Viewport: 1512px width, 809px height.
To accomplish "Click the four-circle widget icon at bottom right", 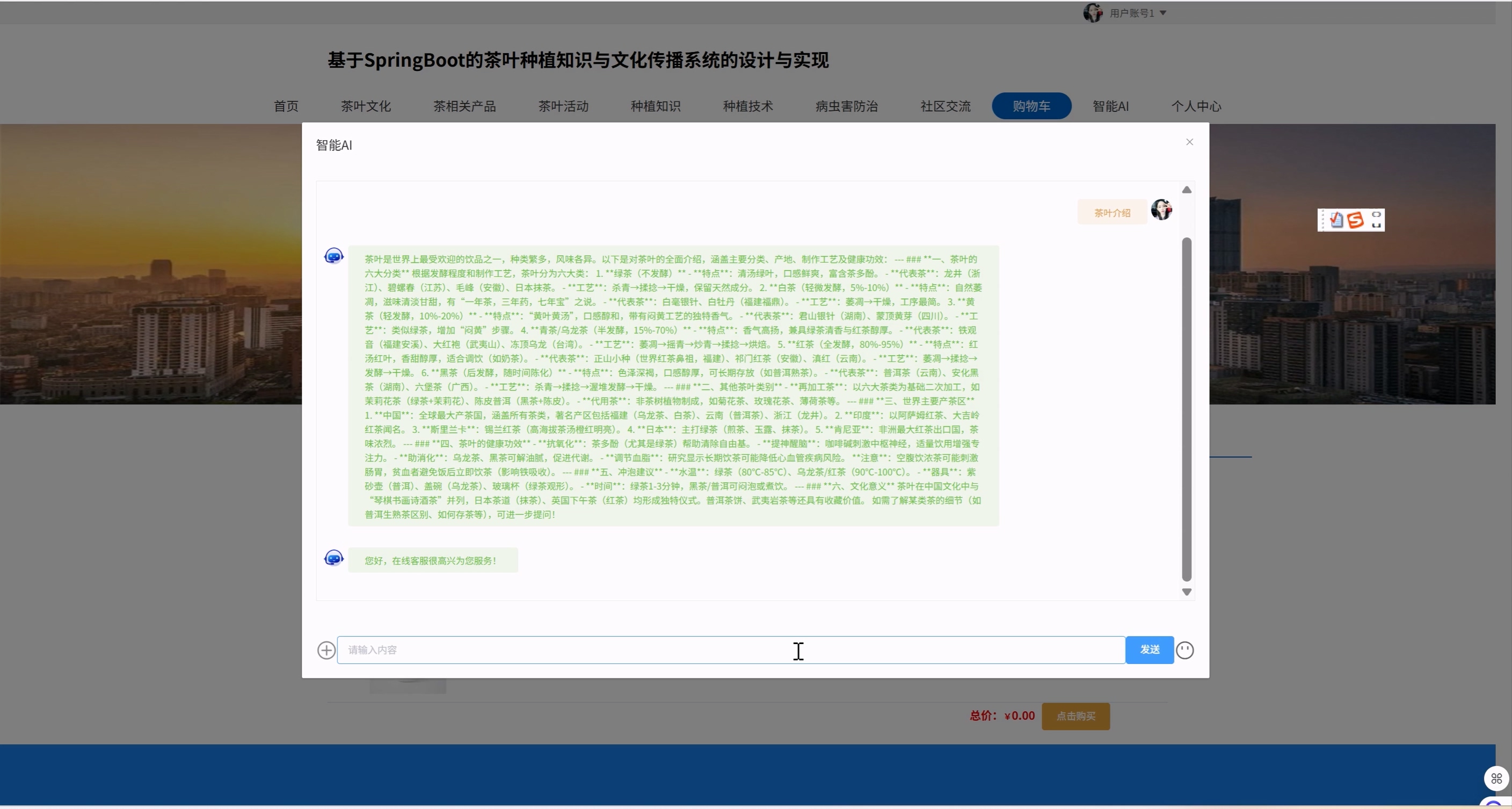I will [1496, 778].
